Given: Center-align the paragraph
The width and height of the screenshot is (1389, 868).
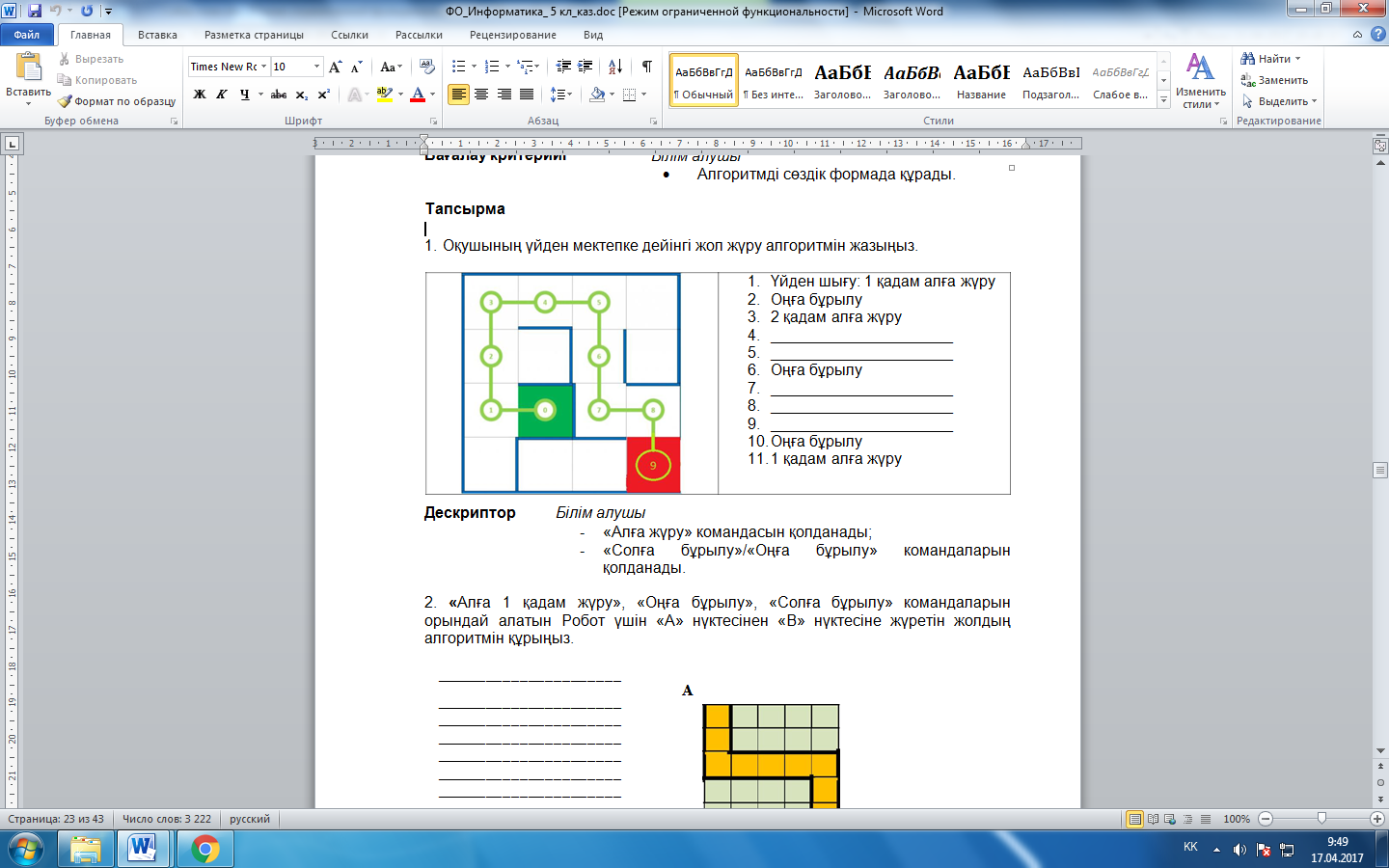Looking at the screenshot, I should [481, 95].
